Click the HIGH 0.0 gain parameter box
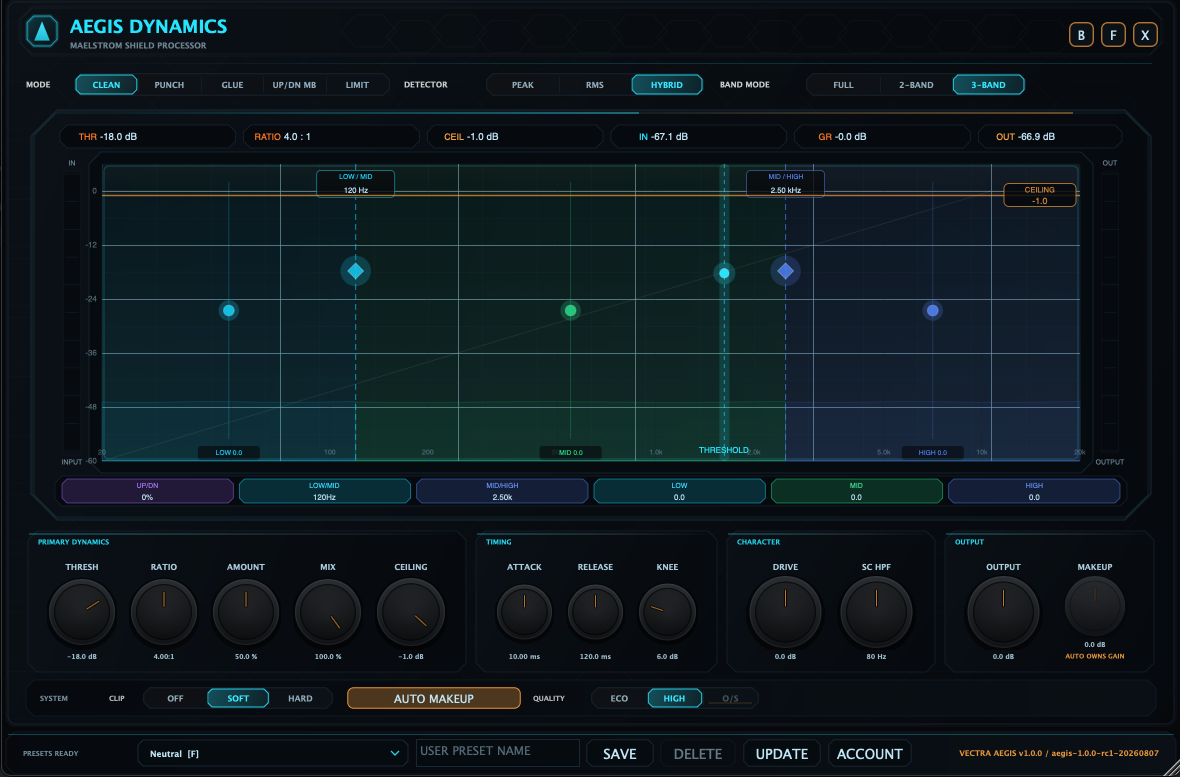Screen dimensions: 1180x777 (1034, 491)
